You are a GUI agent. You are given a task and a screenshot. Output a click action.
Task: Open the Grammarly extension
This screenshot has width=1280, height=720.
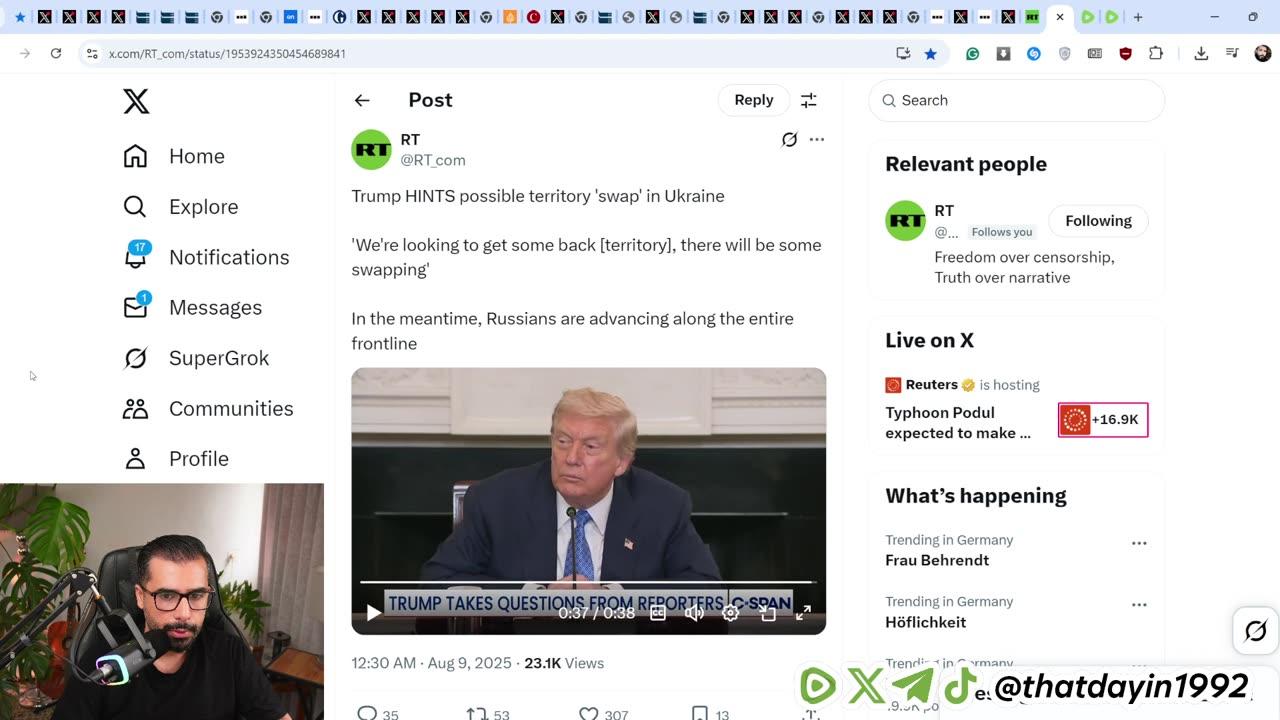click(x=972, y=54)
